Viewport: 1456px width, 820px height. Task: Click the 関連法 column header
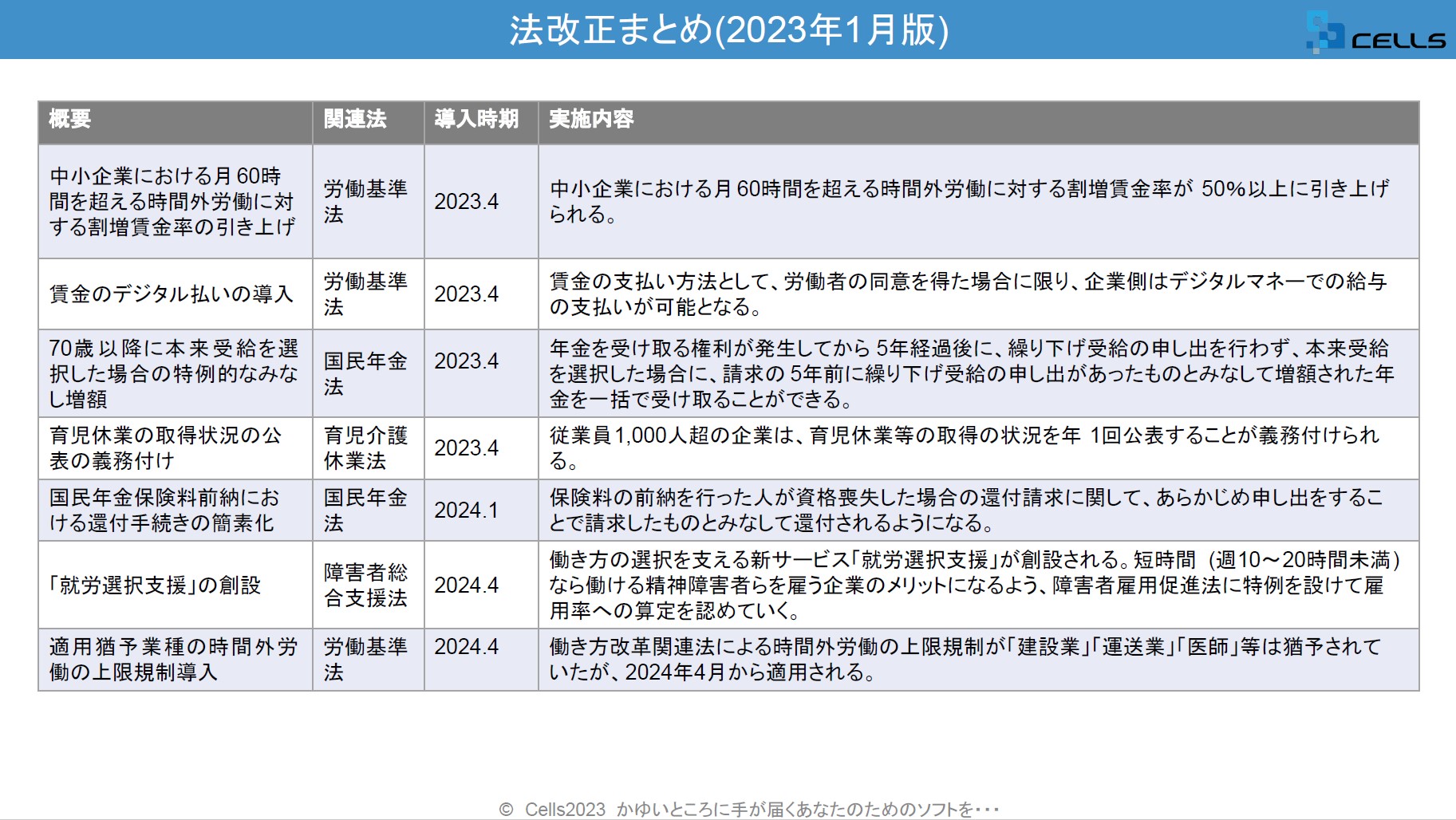pyautogui.click(x=369, y=122)
